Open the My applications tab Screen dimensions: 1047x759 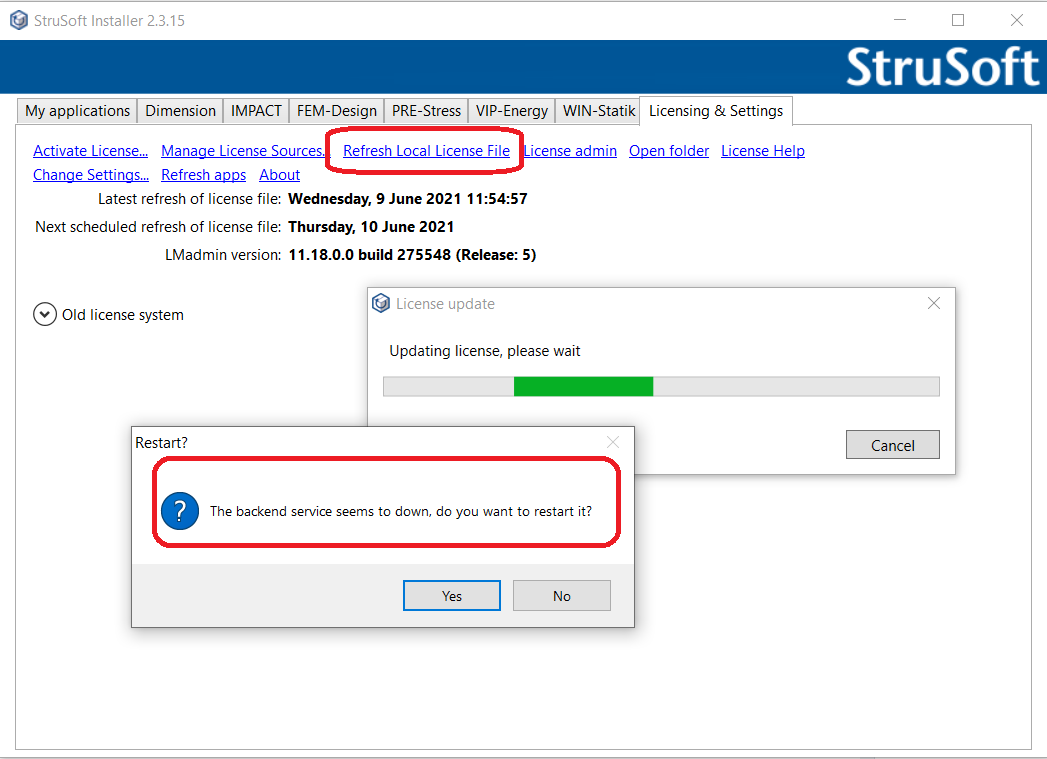[x=77, y=111]
